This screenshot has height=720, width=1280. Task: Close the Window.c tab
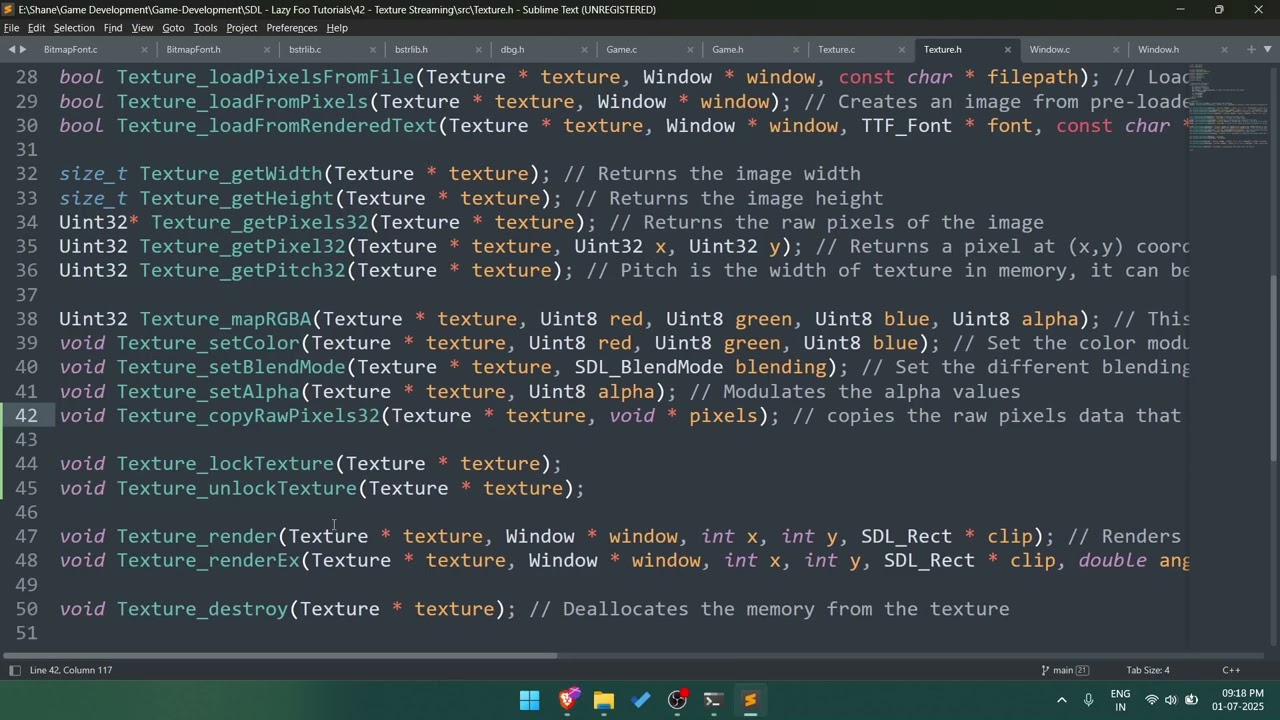(x=1116, y=49)
